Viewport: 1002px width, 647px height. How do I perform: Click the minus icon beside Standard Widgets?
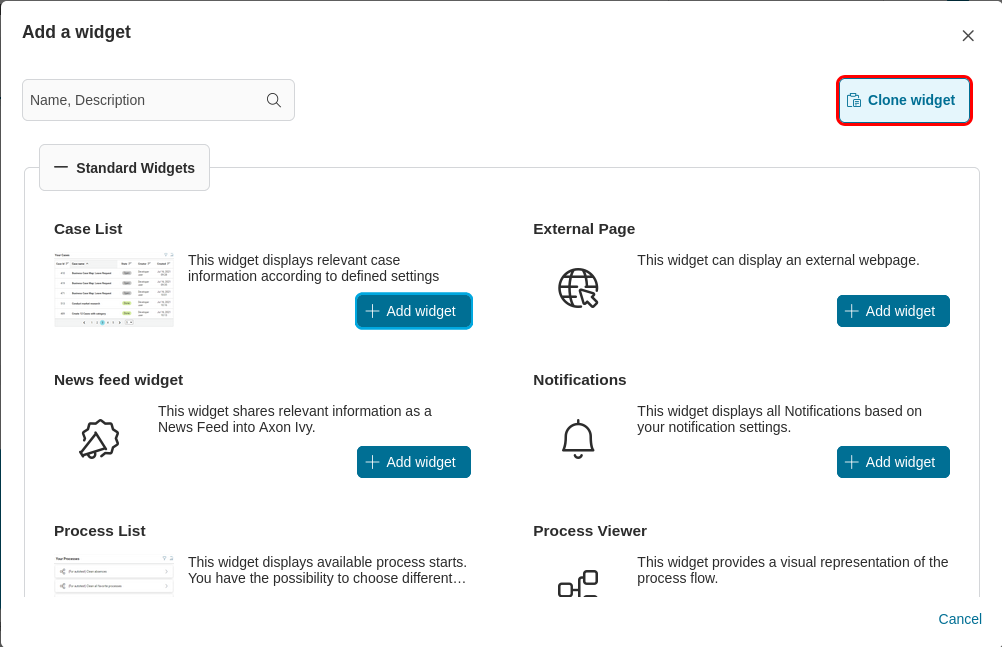point(61,167)
